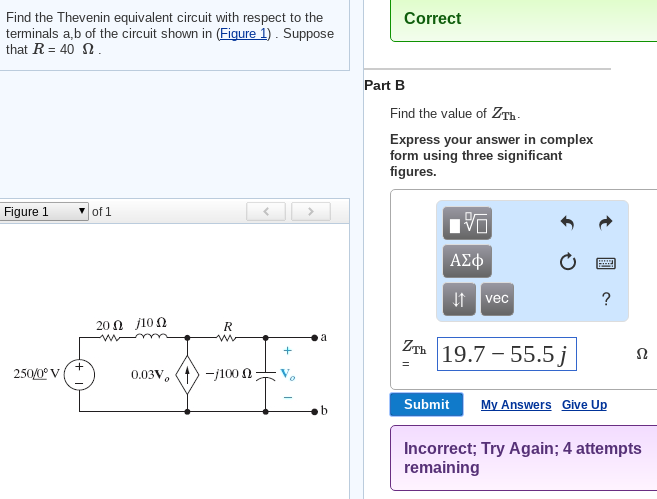Click the 'j10 Ω' inductor label

151,323
